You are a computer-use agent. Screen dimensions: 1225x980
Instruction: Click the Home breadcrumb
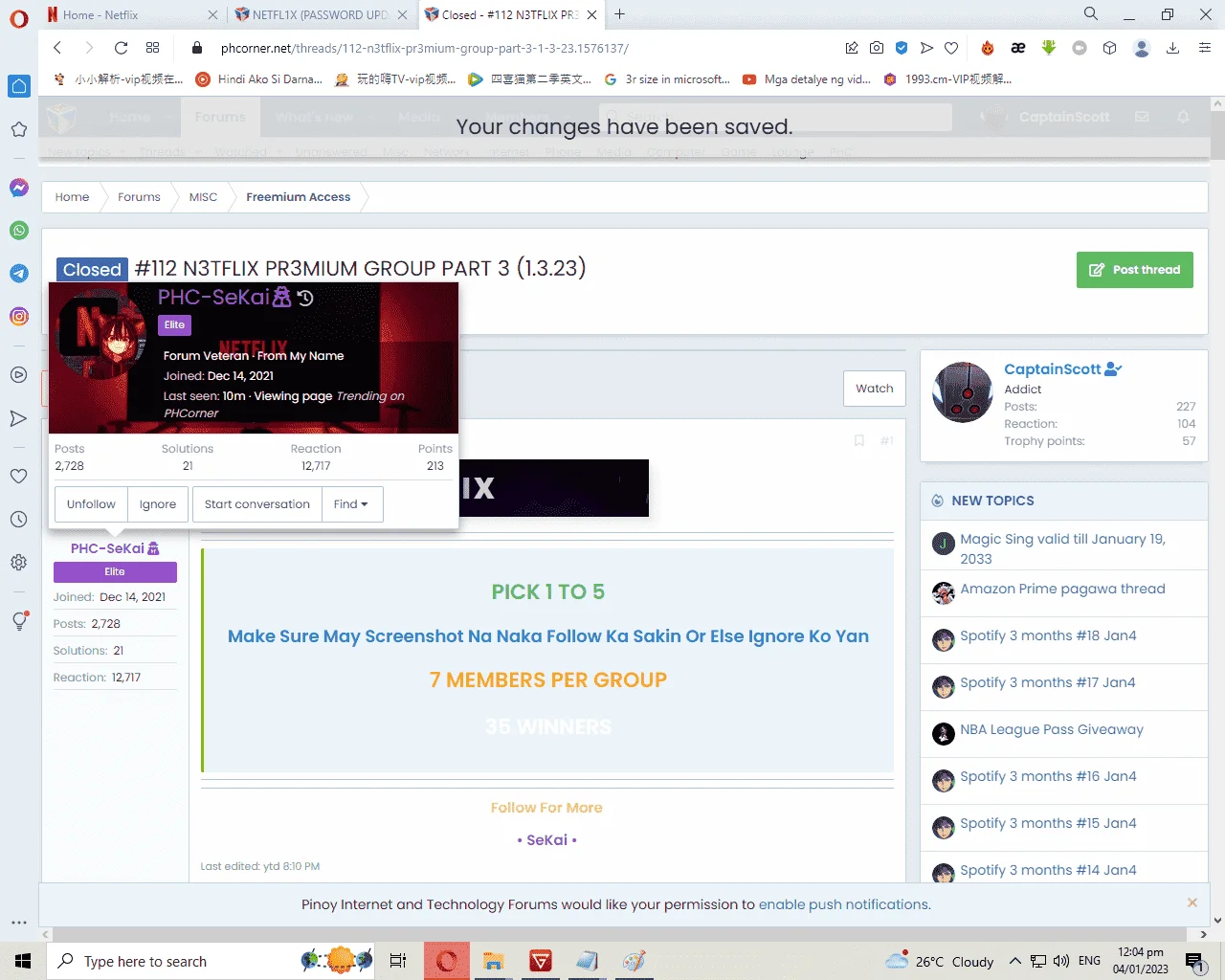pos(72,197)
